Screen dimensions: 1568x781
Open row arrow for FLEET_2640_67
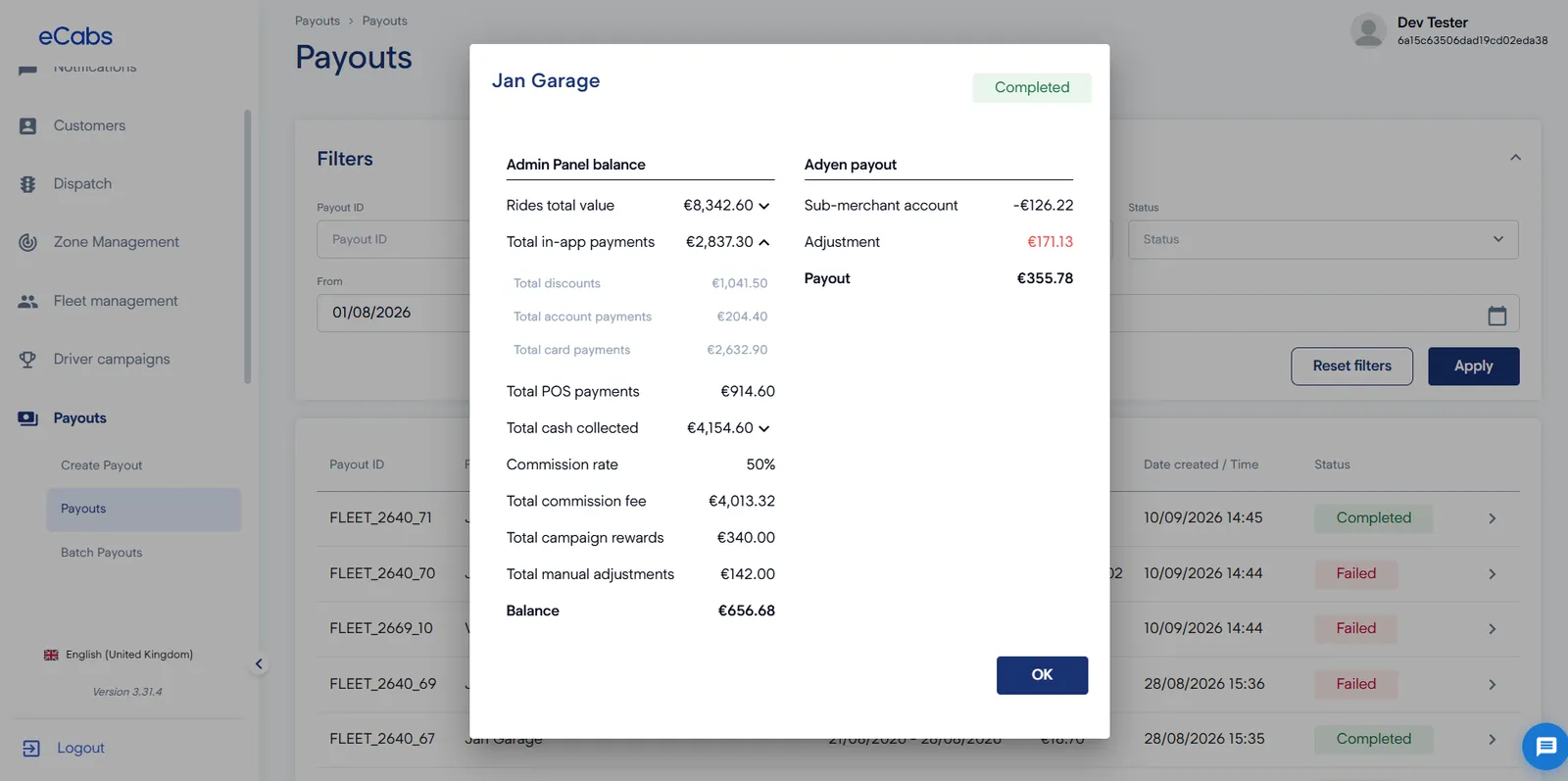1492,740
